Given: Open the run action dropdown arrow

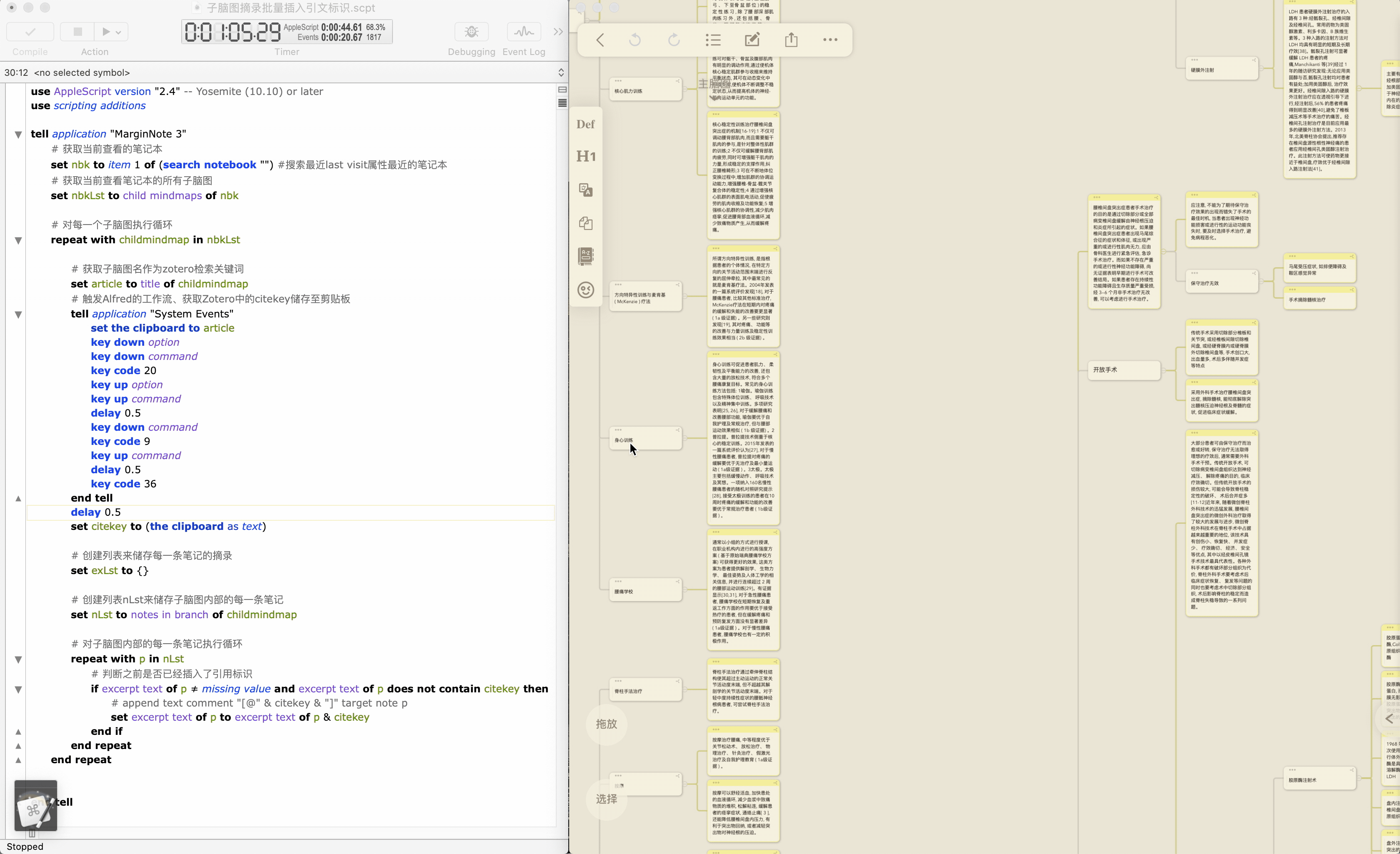Looking at the screenshot, I should [x=118, y=32].
